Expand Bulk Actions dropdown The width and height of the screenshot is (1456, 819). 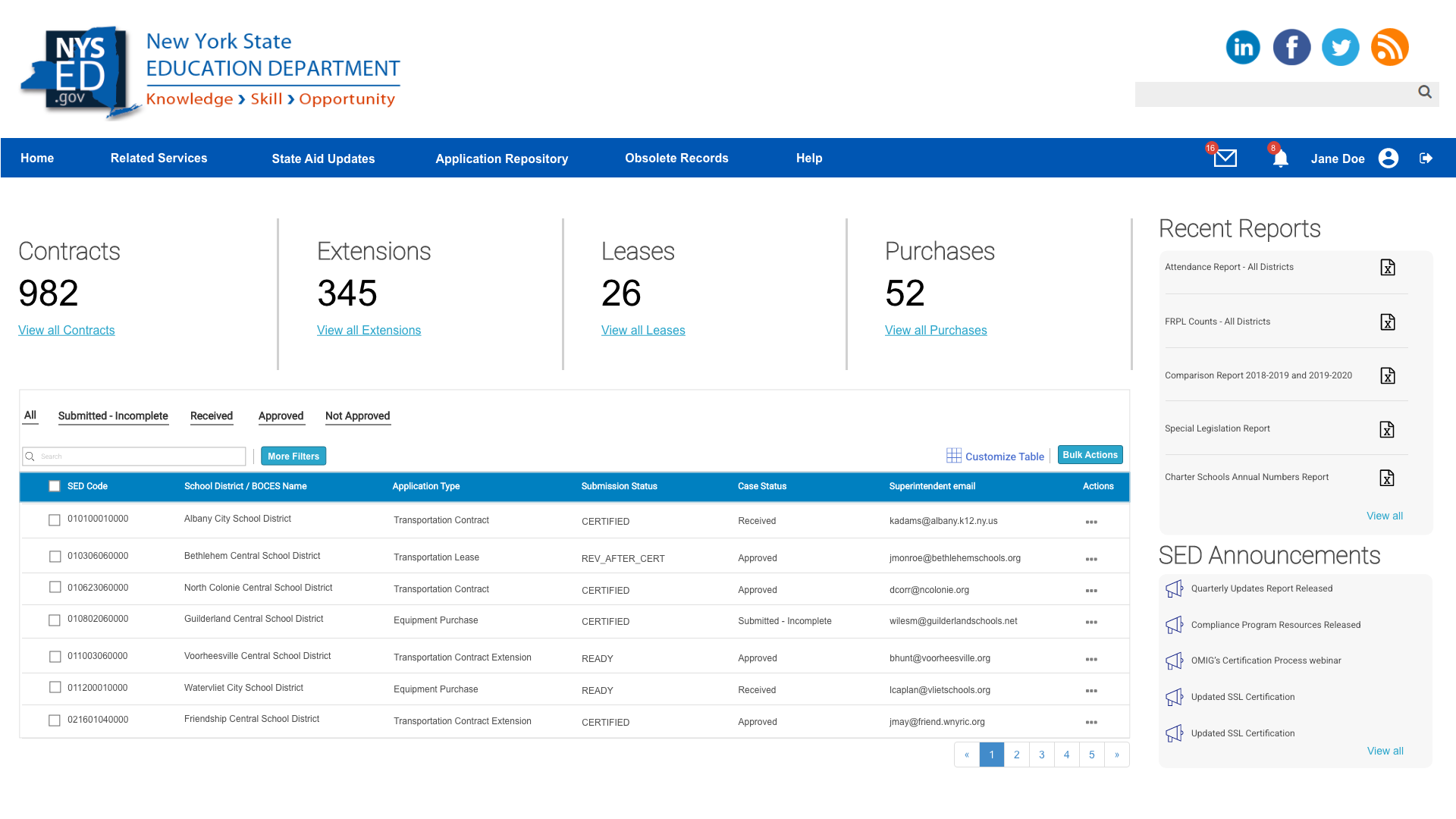tap(1090, 455)
